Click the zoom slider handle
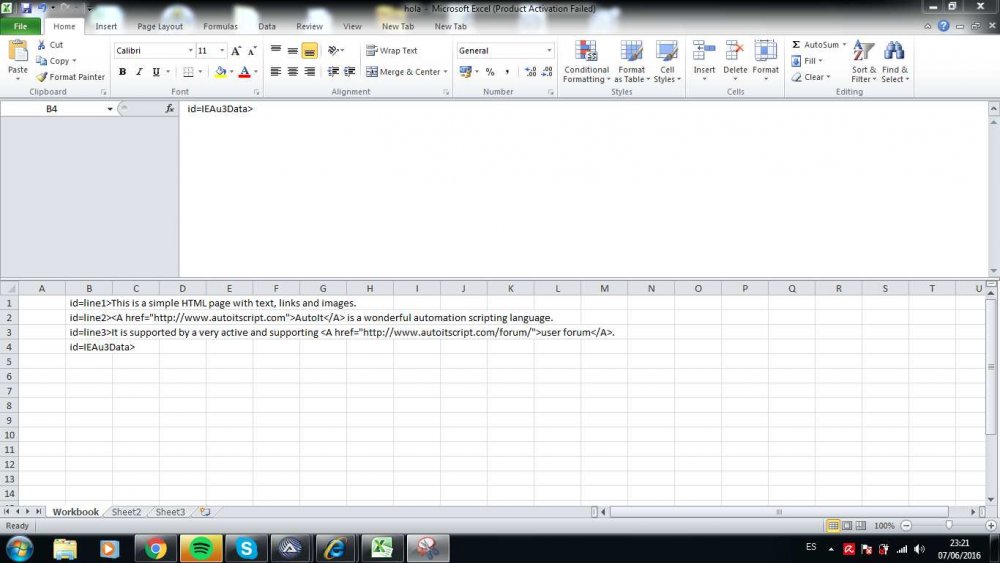 coord(949,525)
